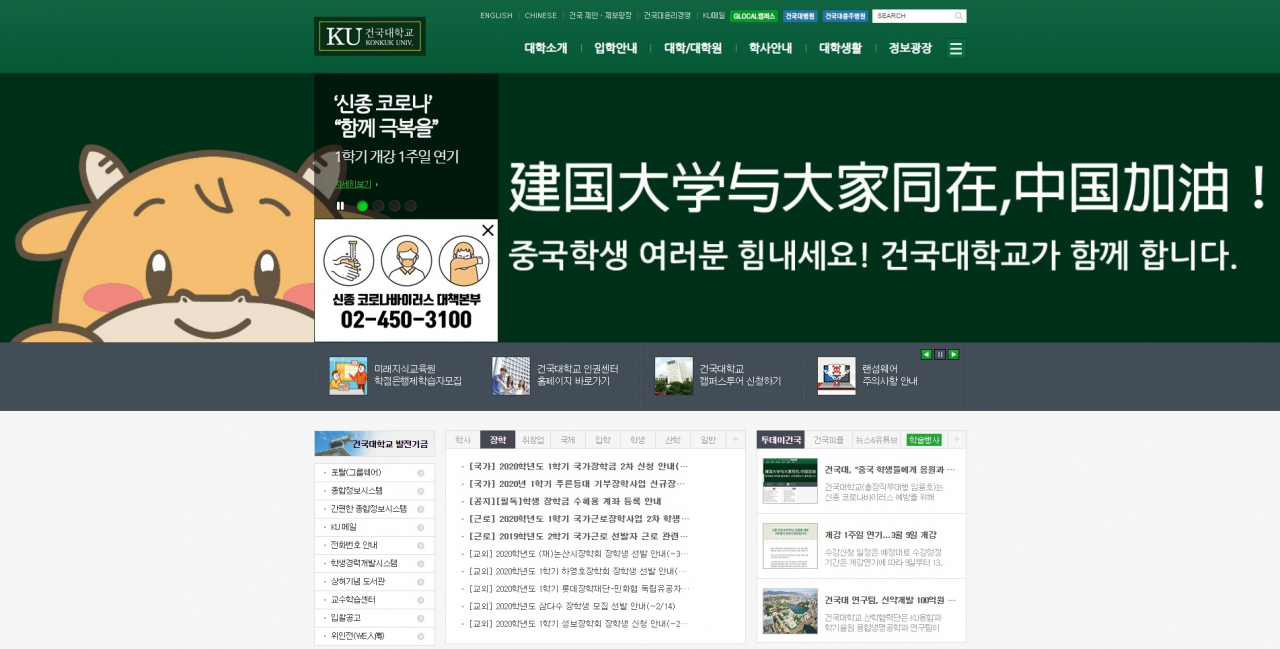Screen dimensions: 1280x649
Task: Click arrow icon beside 간편한 종합정보시스템
Action: (421, 509)
